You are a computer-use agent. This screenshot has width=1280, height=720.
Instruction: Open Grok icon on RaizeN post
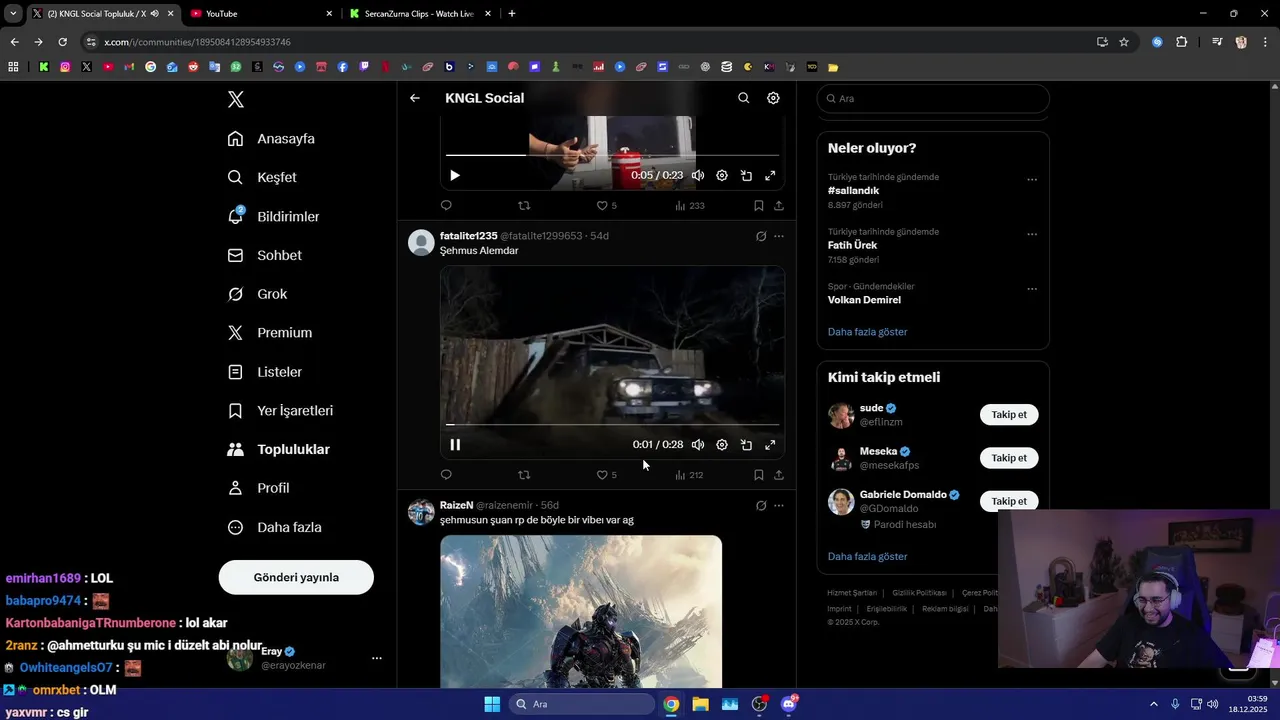click(761, 506)
